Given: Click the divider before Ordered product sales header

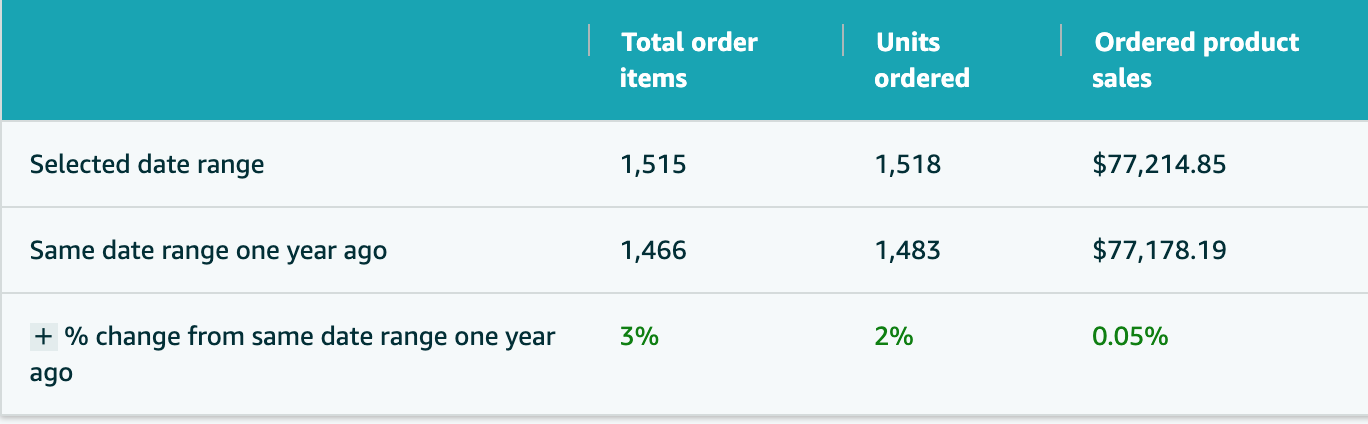Looking at the screenshot, I should [x=1062, y=41].
